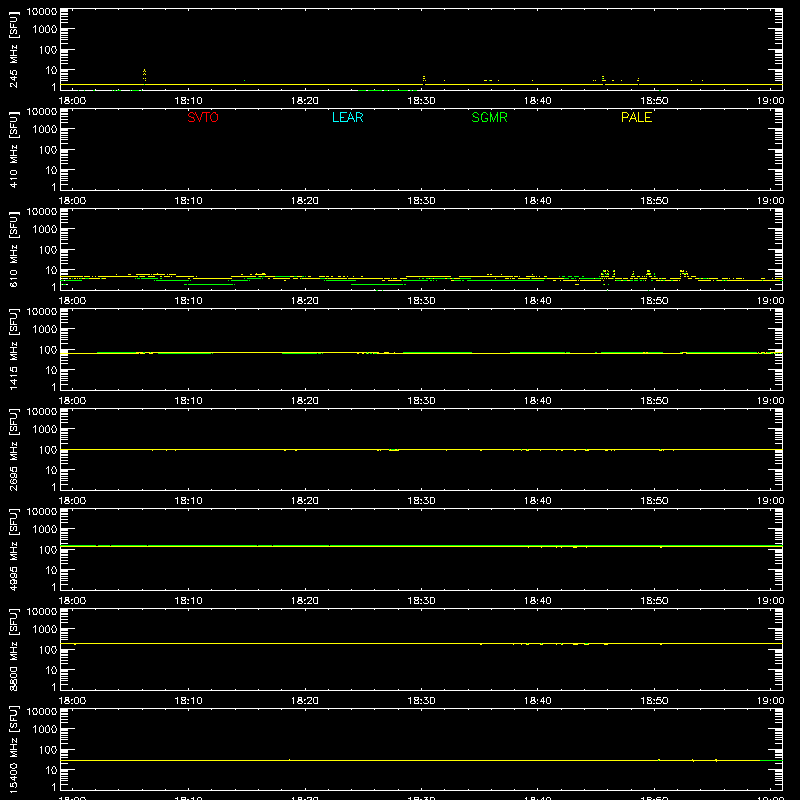This screenshot has width=800, height=800.
Task: Select the 410 MHz [SFU] axis title
Action: click(x=13, y=150)
